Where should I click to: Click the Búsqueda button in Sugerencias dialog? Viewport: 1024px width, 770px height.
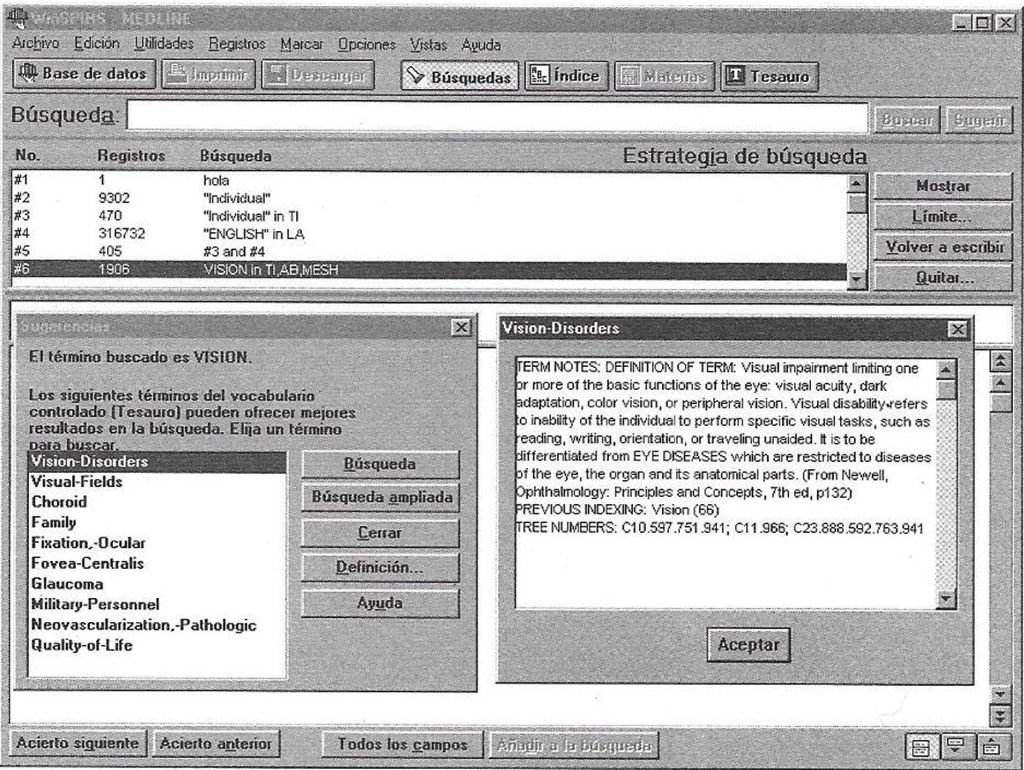coord(380,464)
